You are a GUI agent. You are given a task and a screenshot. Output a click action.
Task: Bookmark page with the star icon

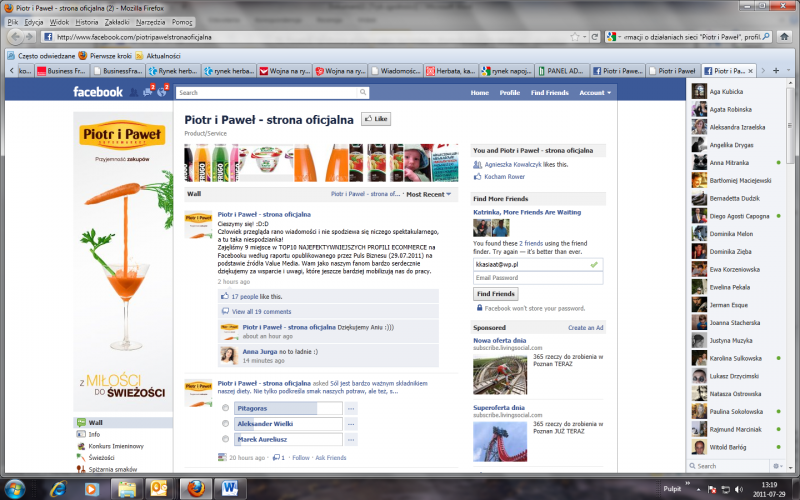[575, 37]
